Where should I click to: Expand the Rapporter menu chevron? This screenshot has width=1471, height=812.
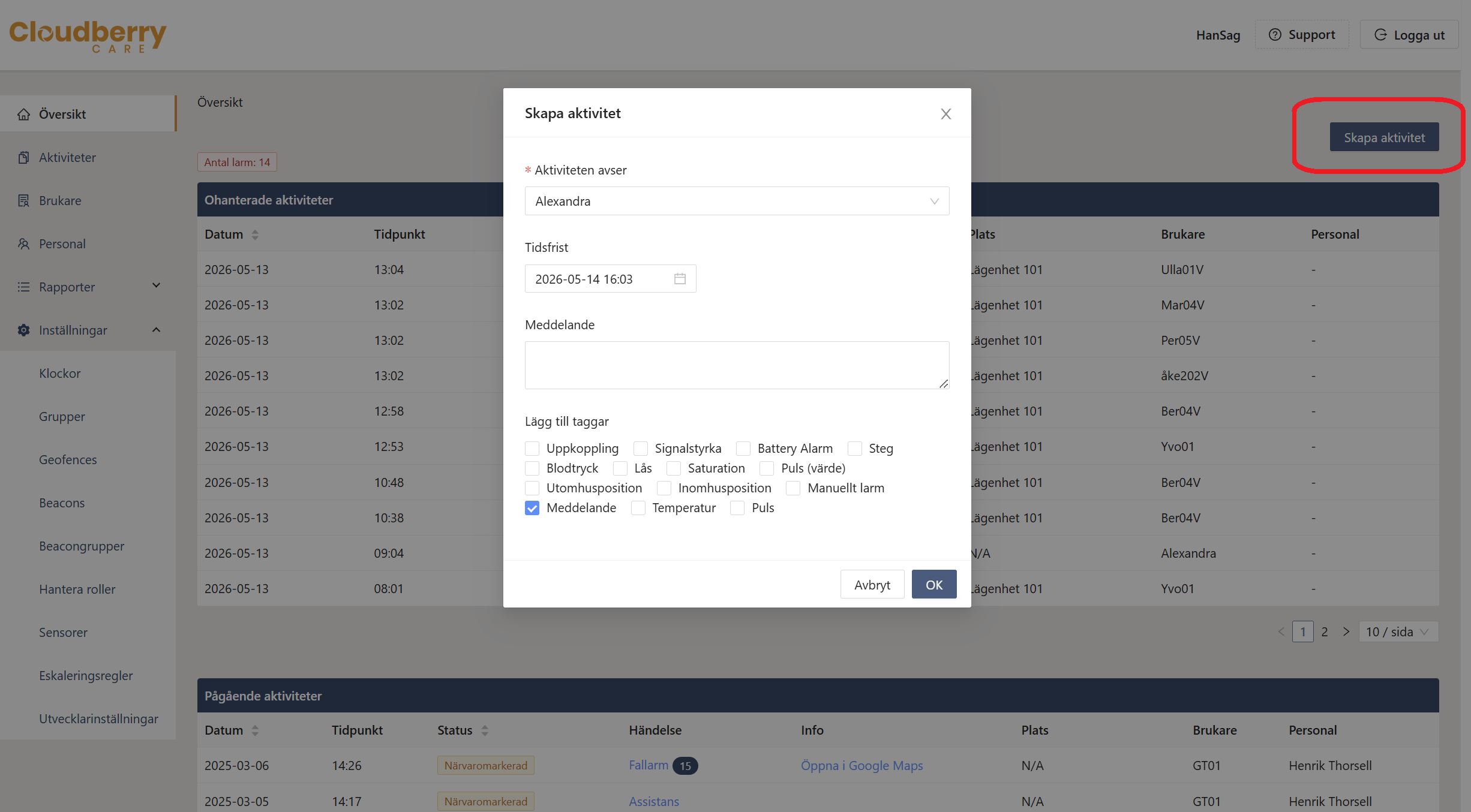(156, 286)
